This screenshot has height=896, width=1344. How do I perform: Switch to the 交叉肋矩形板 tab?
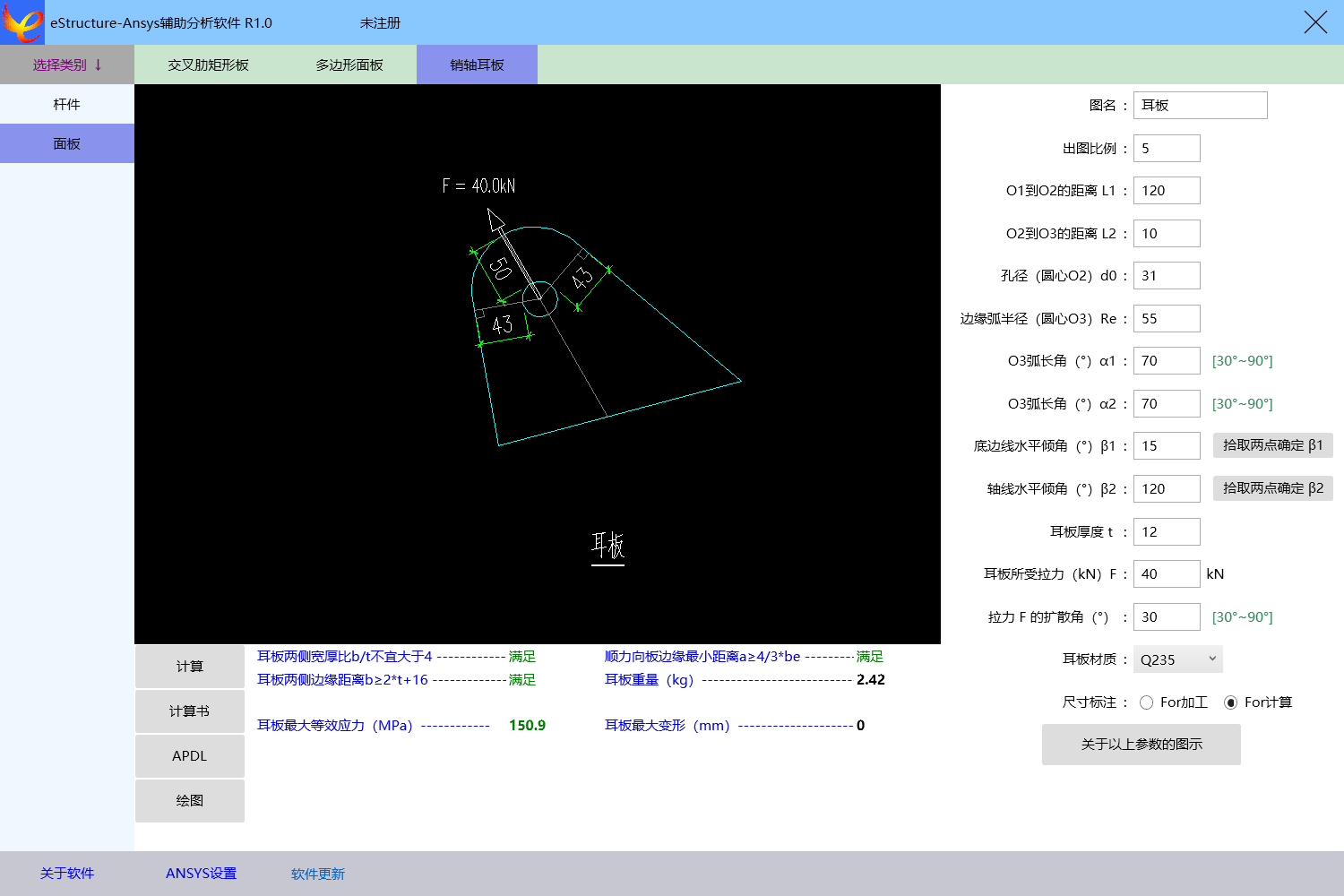[208, 65]
